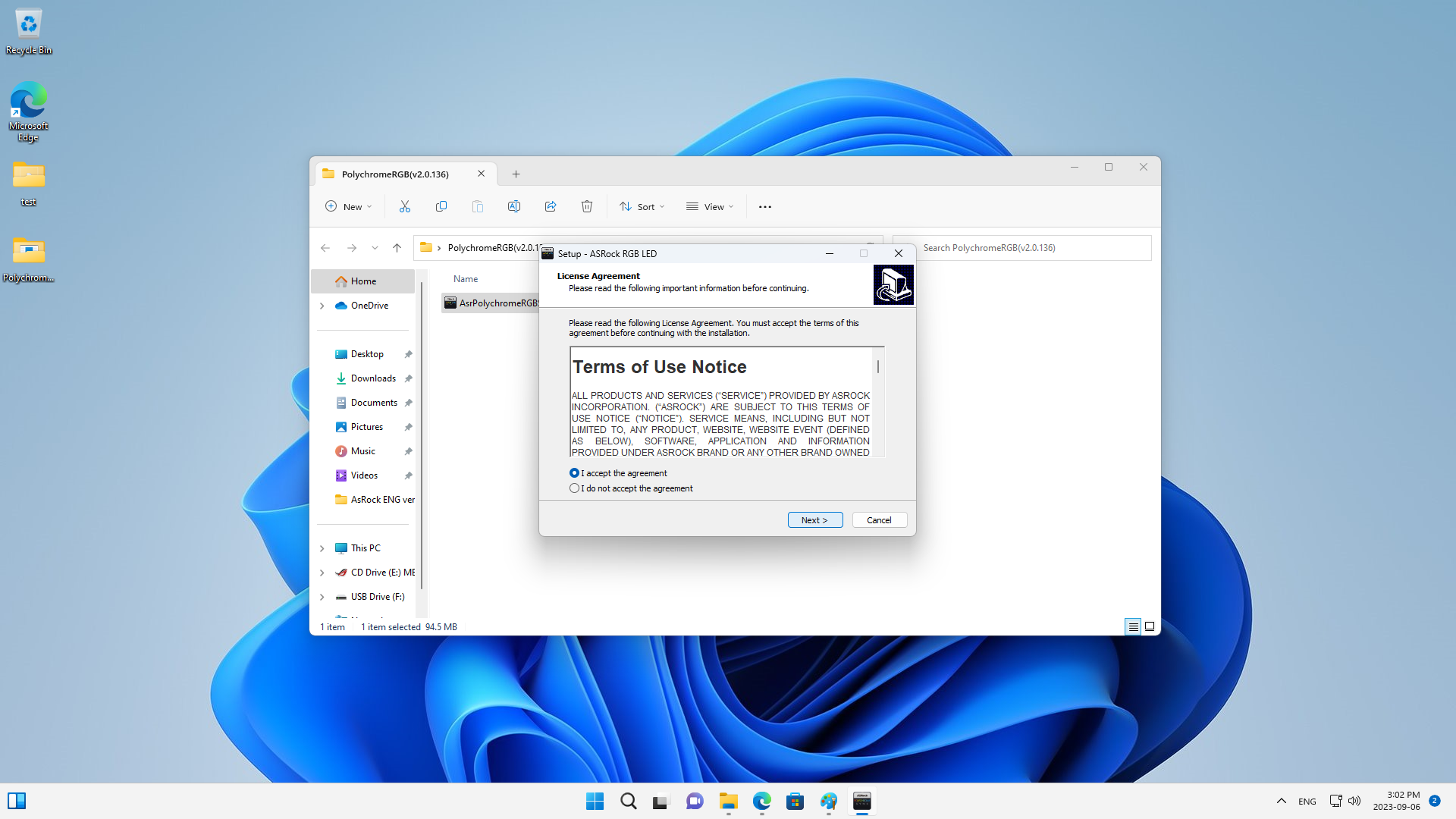Viewport: 1456px width, 819px height.
Task: Click the Paste shortcut toolbar icon
Action: tap(478, 206)
